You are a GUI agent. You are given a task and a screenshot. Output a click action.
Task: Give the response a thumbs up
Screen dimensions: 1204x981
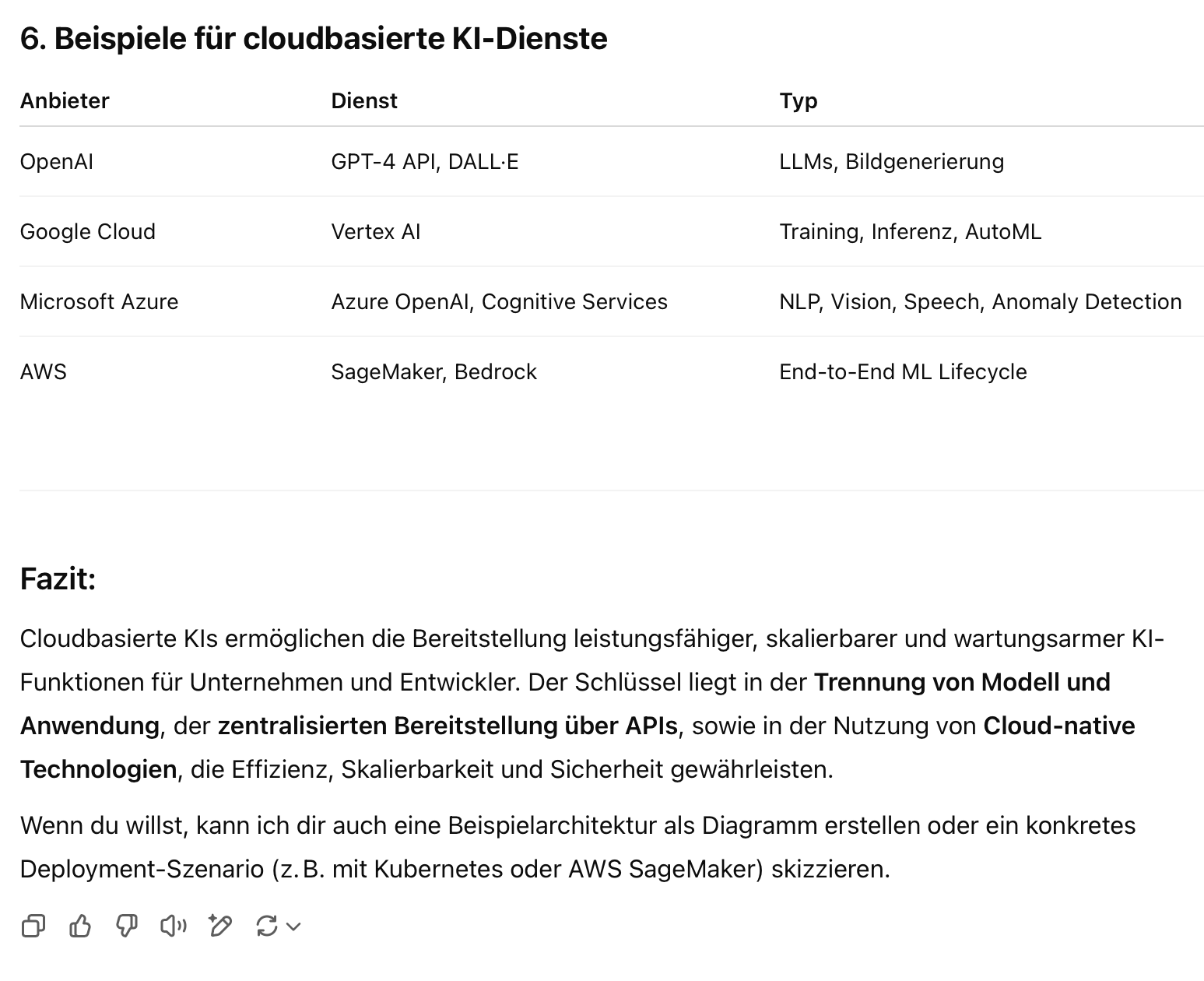pyautogui.click(x=80, y=926)
